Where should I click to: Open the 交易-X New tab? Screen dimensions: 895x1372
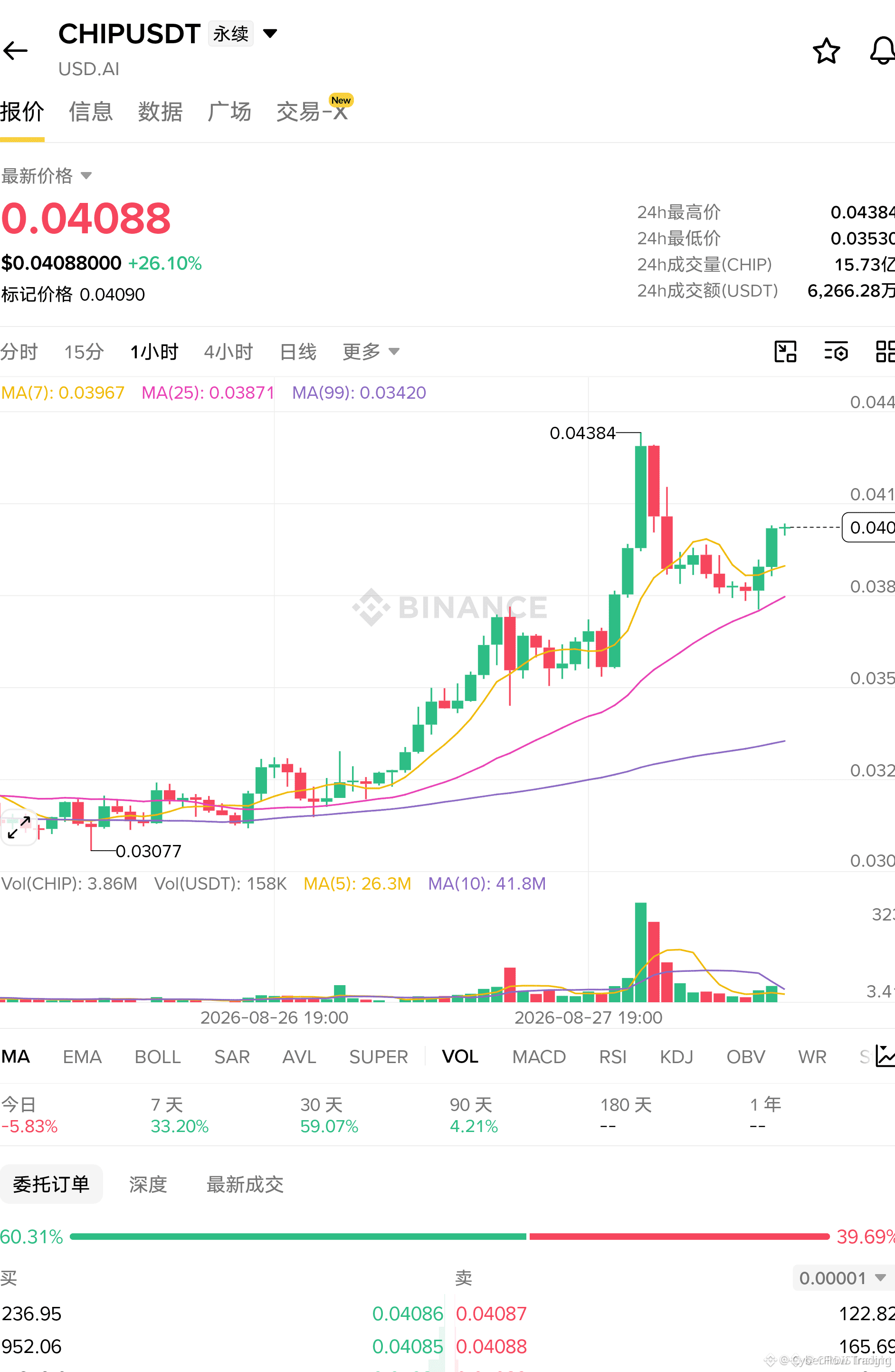314,109
